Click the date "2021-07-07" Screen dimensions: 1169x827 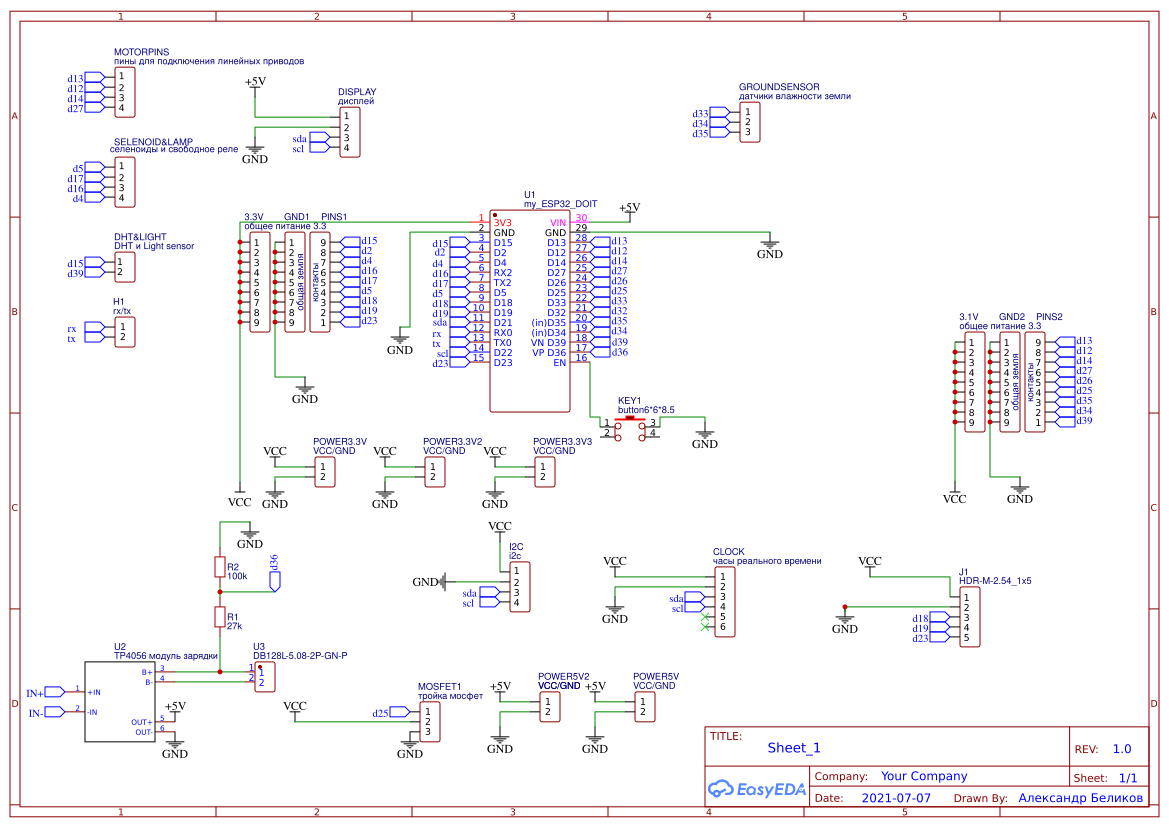(x=896, y=798)
